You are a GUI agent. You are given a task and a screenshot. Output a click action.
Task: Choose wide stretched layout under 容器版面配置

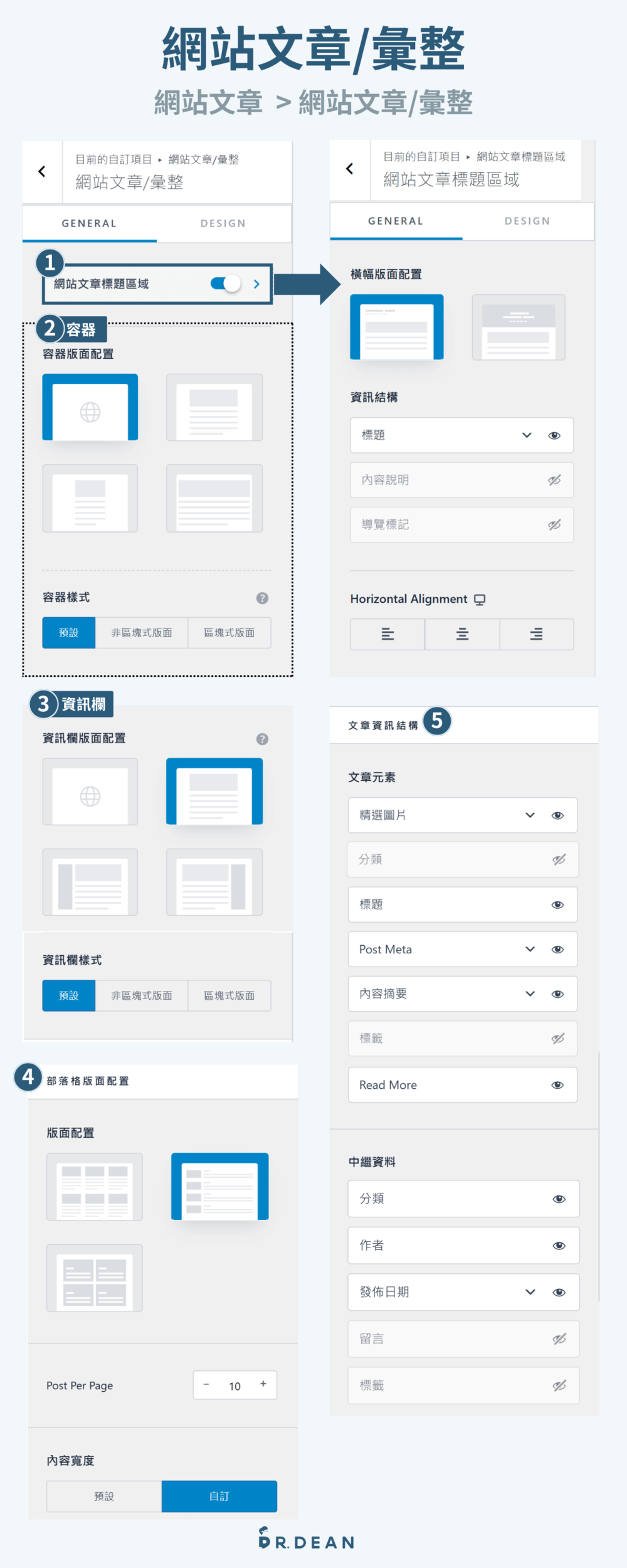214,499
